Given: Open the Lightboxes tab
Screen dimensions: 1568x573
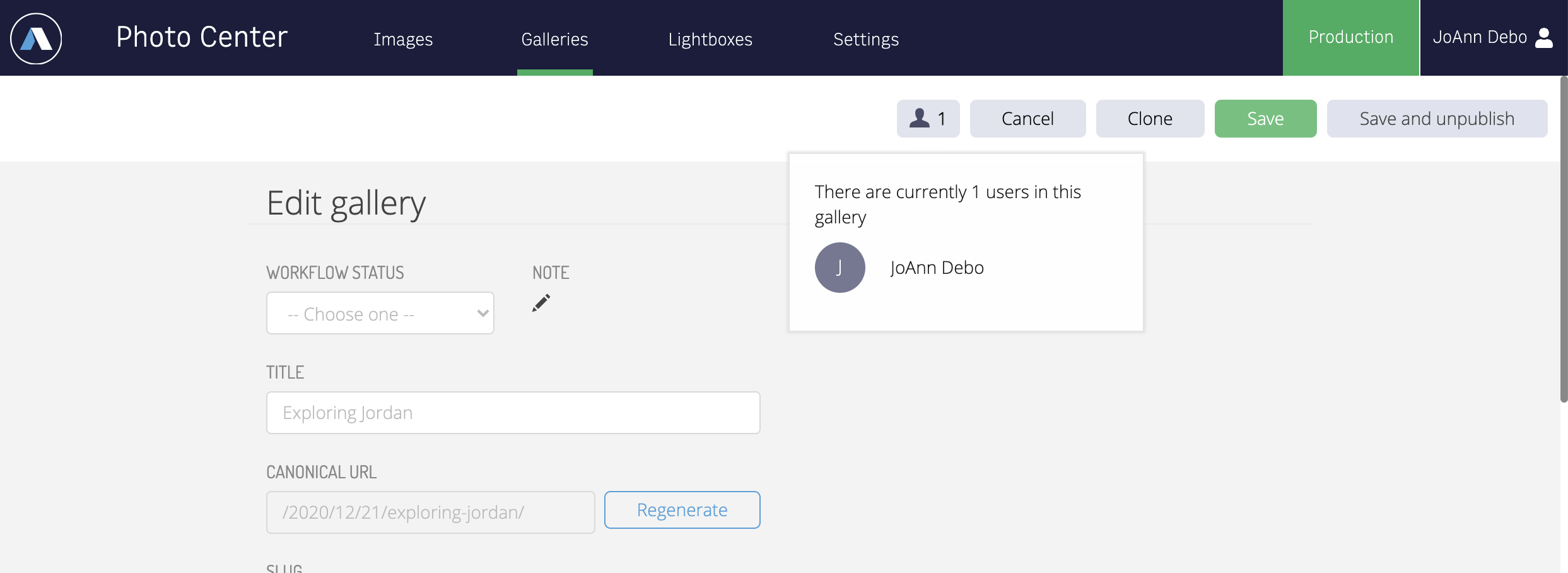Looking at the screenshot, I should pos(710,39).
